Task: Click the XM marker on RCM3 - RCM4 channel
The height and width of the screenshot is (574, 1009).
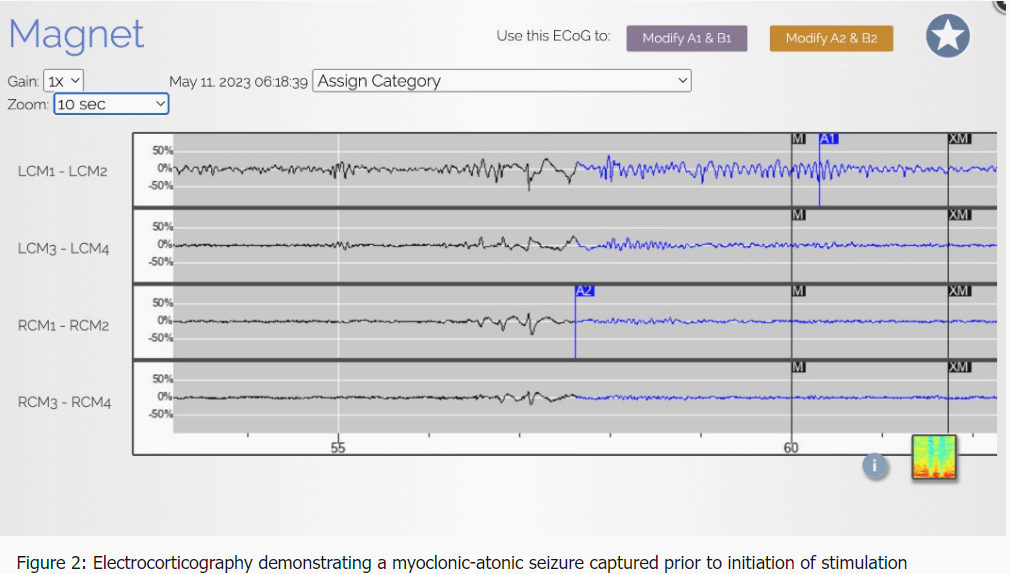Action: pyautogui.click(x=959, y=367)
